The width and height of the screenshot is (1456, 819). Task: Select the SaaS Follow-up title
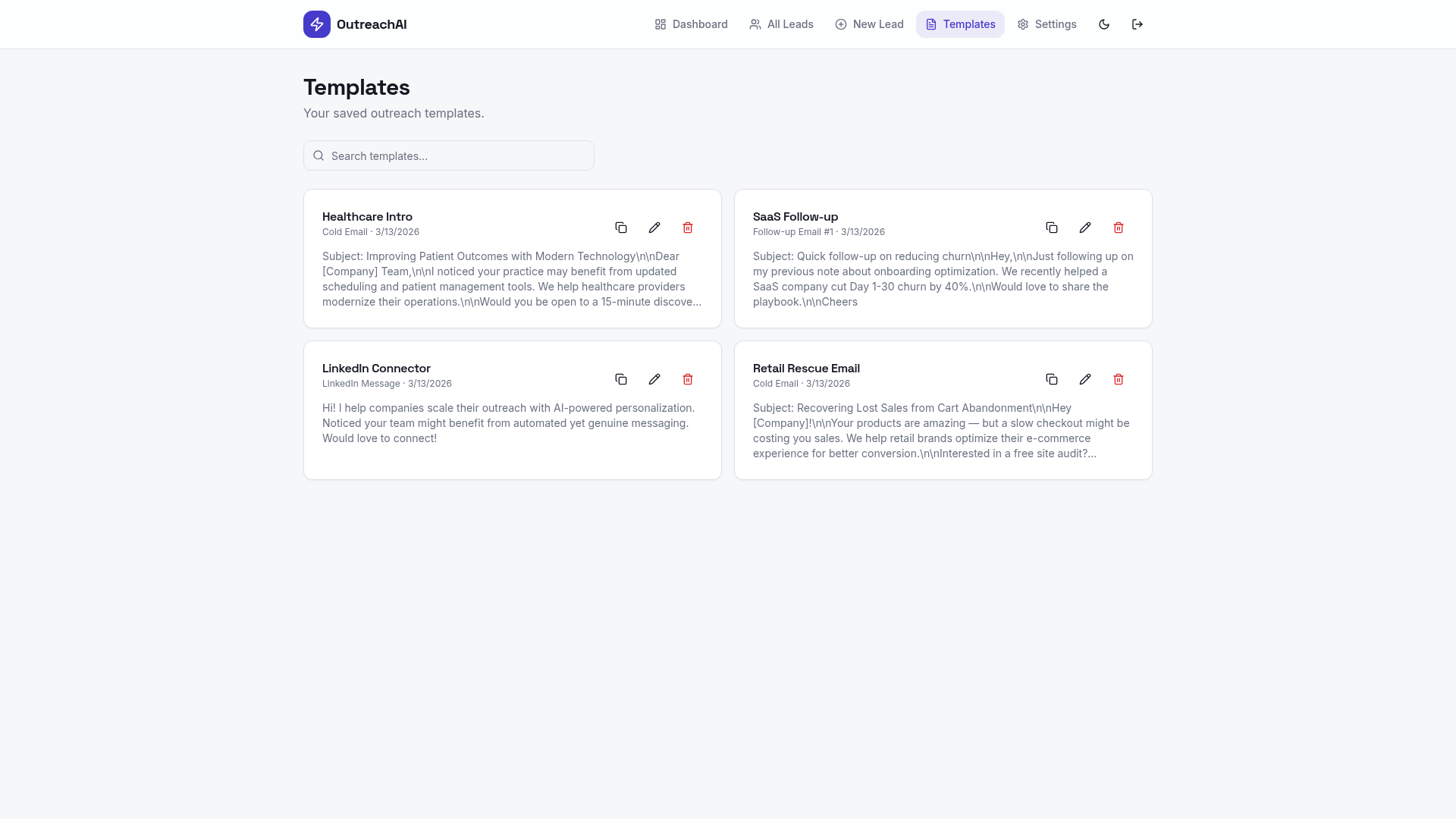(x=795, y=217)
